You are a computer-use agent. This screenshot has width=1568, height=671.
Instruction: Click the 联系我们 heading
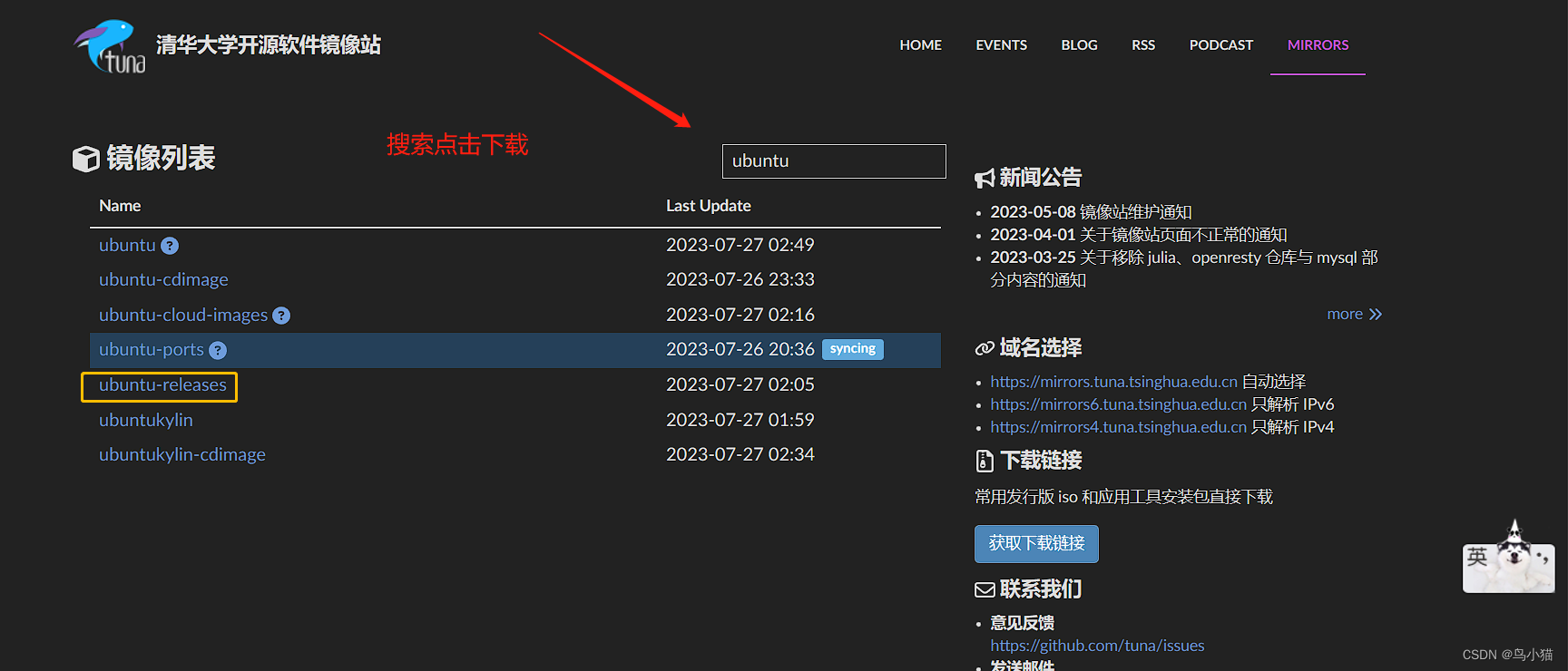(1041, 589)
